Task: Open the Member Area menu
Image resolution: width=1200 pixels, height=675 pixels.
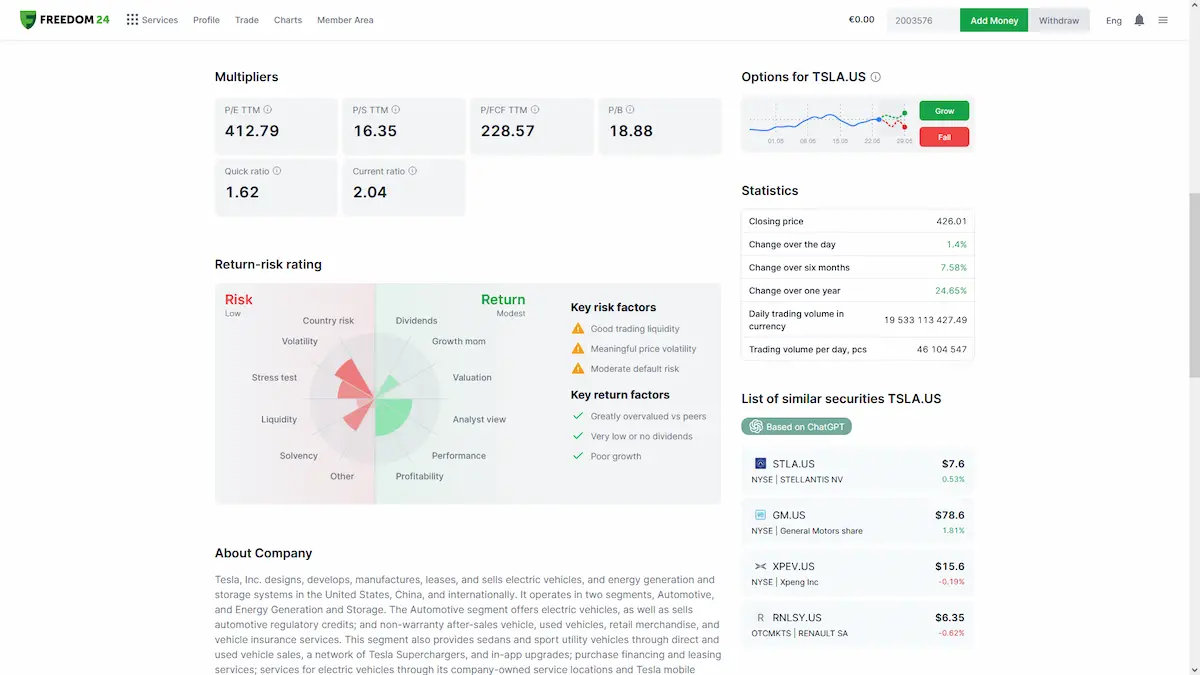Action: point(345,20)
